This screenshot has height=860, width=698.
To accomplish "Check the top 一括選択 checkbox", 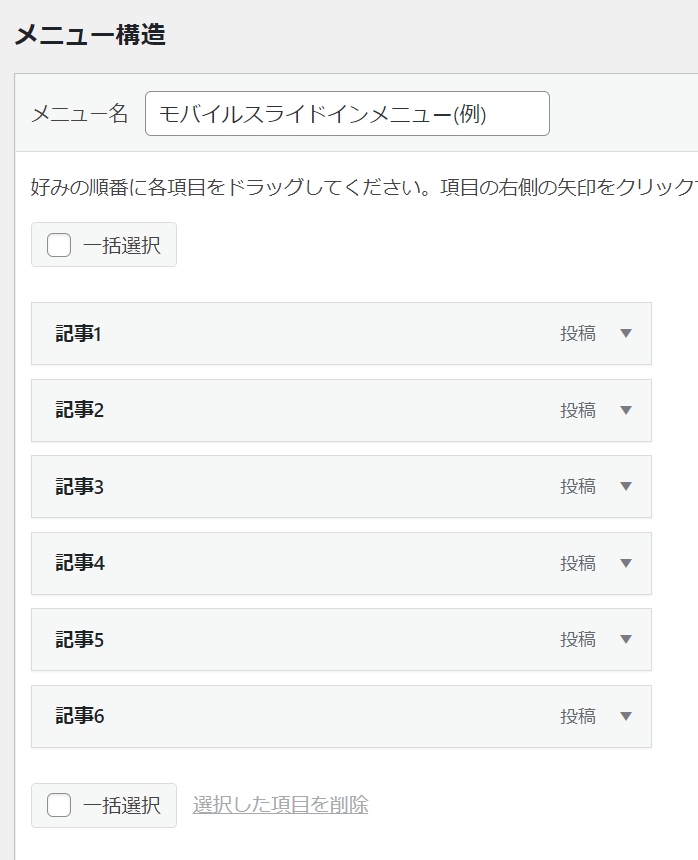I will [x=59, y=245].
